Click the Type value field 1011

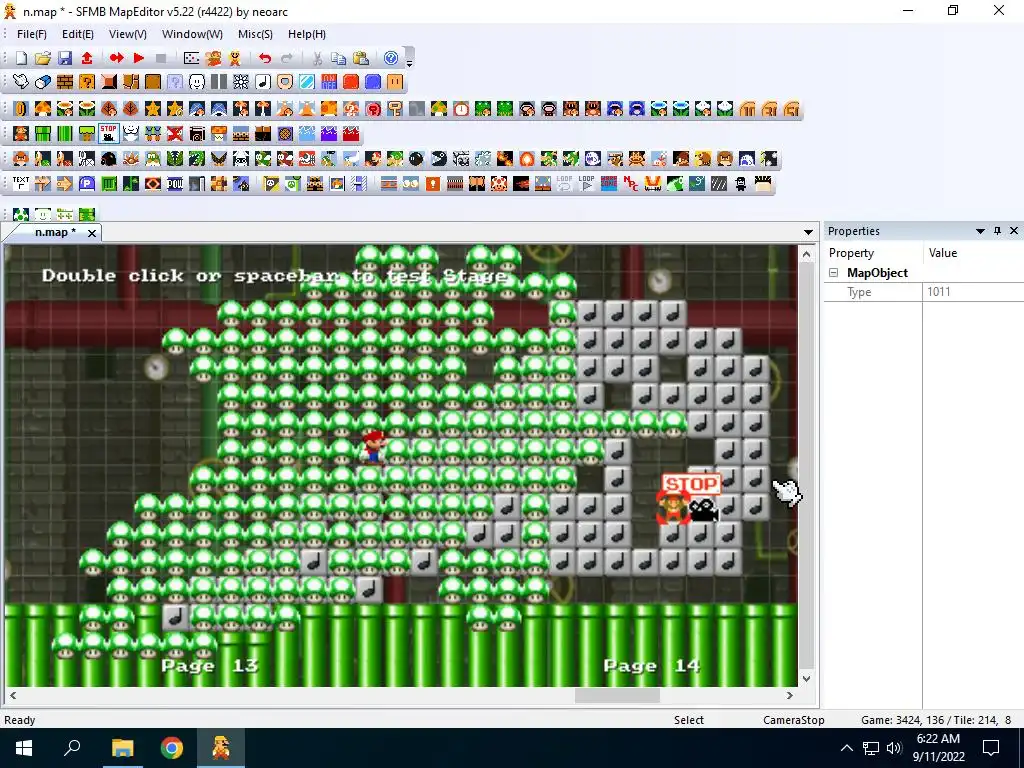[973, 292]
